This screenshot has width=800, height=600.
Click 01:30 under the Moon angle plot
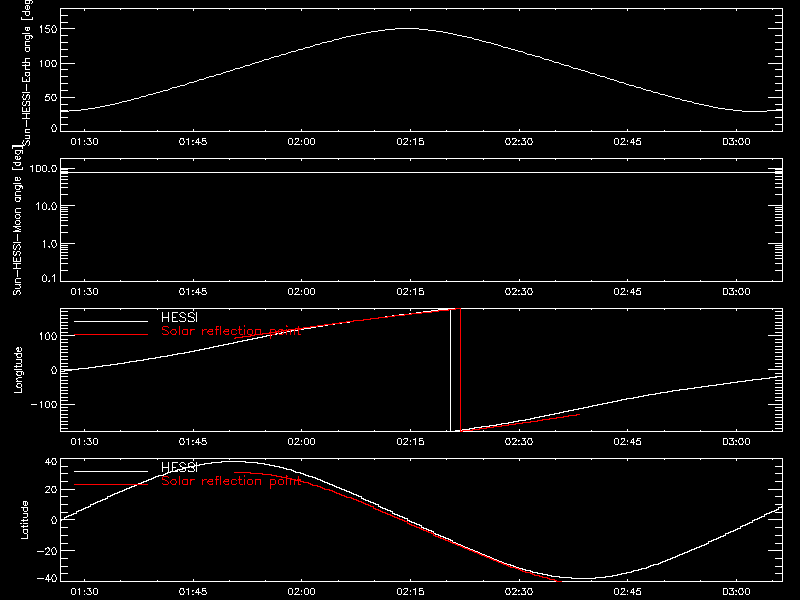click(x=84, y=291)
